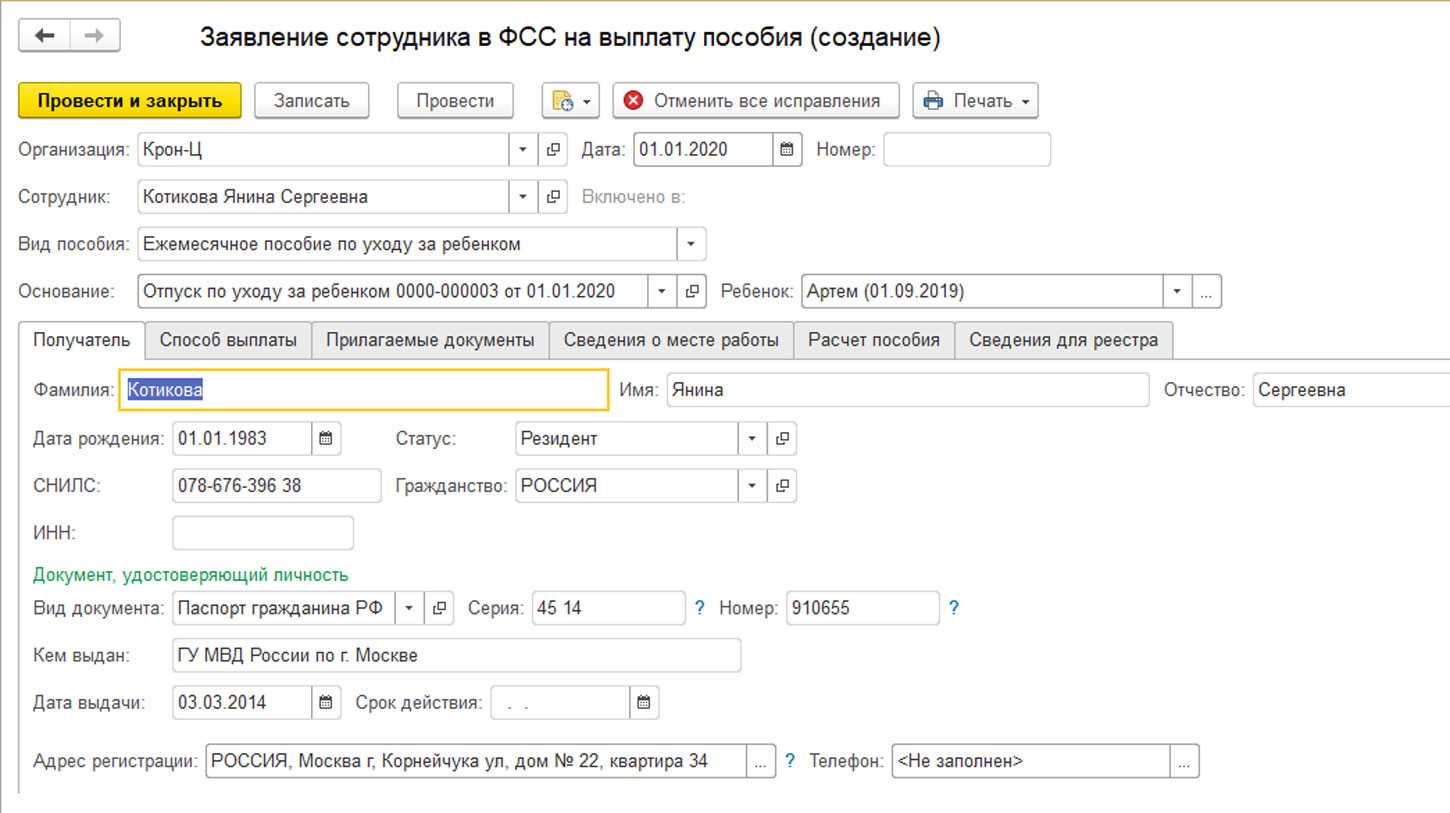Click the forward navigation arrow
Screen dimensions: 1450x813
[94, 36]
